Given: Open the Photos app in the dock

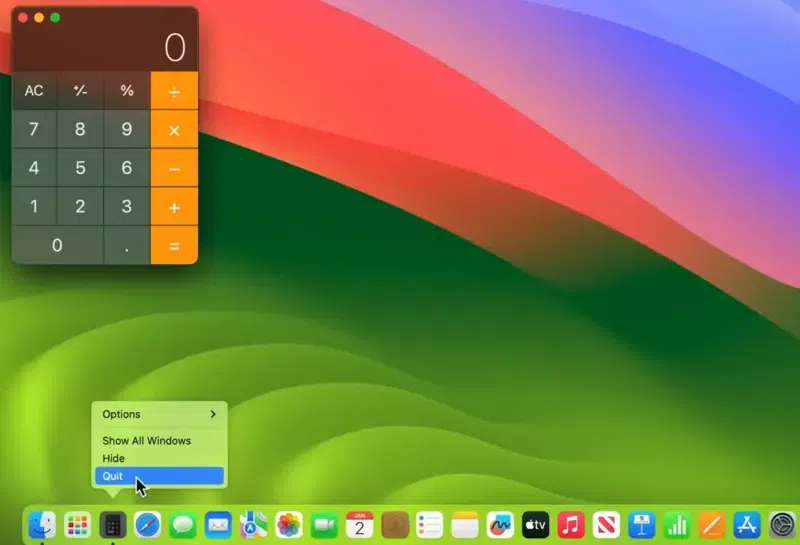Looking at the screenshot, I should (x=288, y=525).
